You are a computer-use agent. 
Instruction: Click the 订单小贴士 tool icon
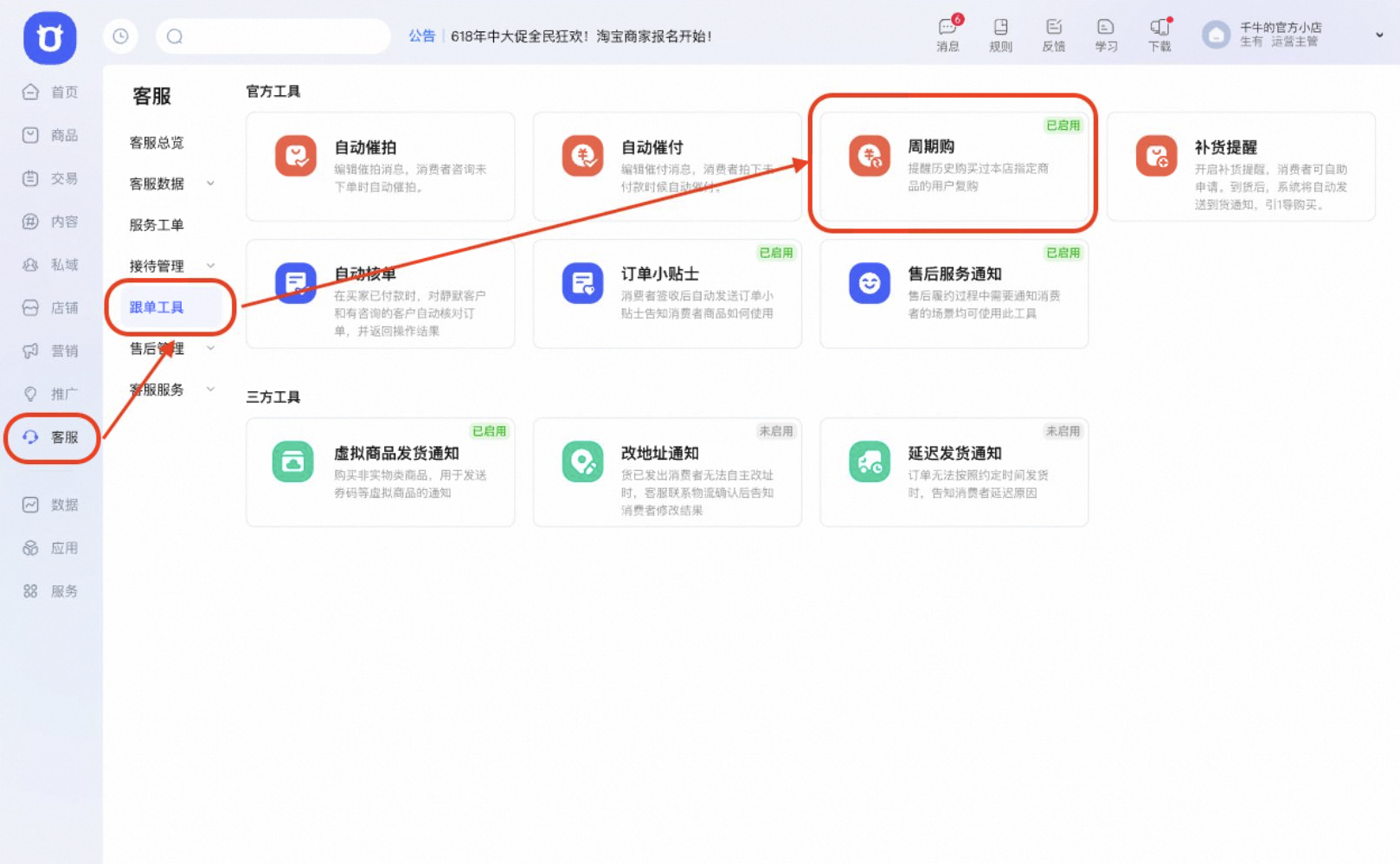(x=582, y=283)
